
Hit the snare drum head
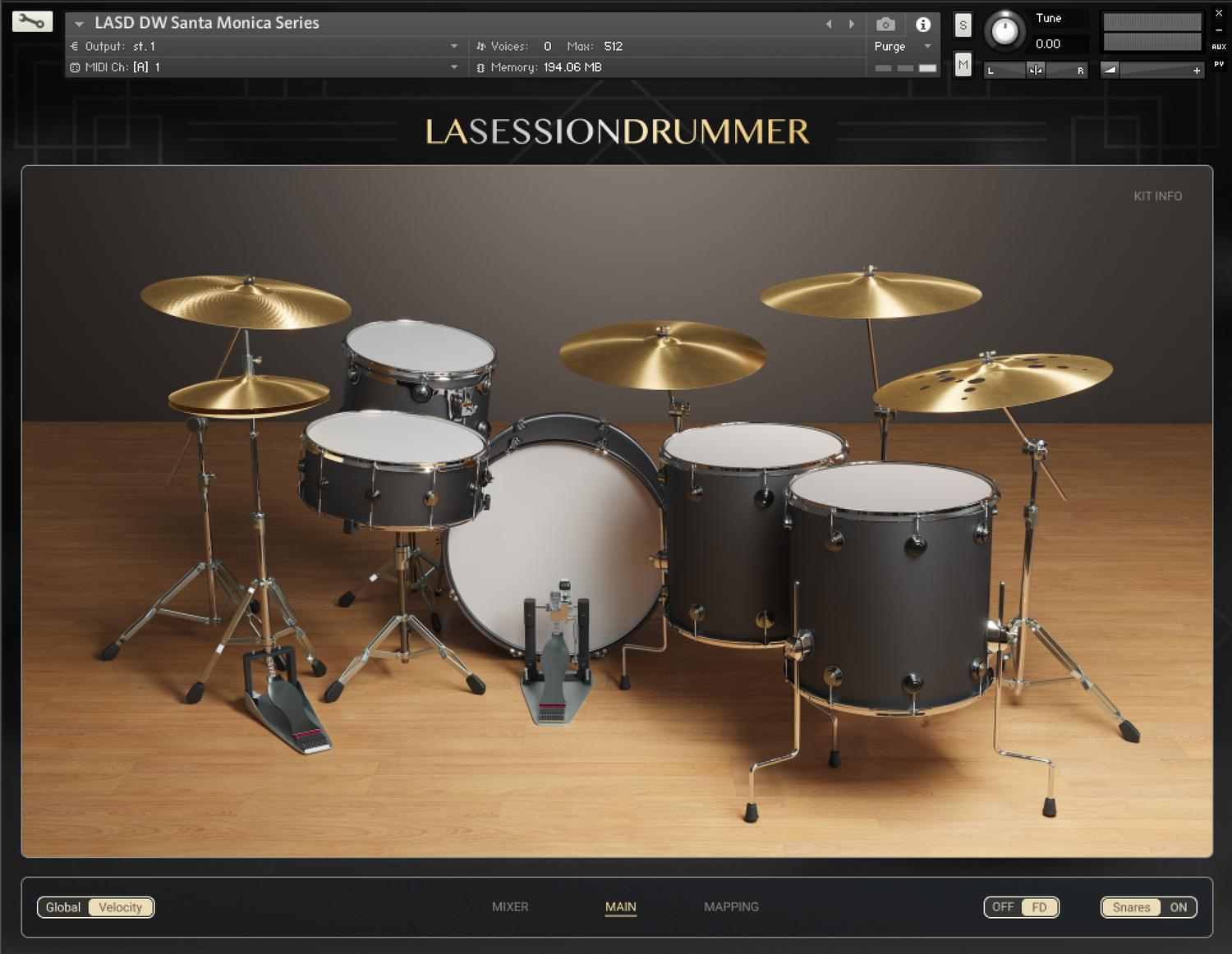pos(394,437)
